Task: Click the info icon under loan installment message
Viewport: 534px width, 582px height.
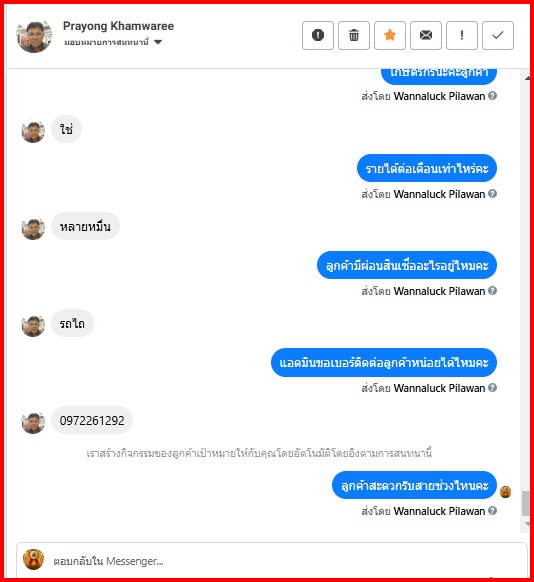Action: click(492, 290)
